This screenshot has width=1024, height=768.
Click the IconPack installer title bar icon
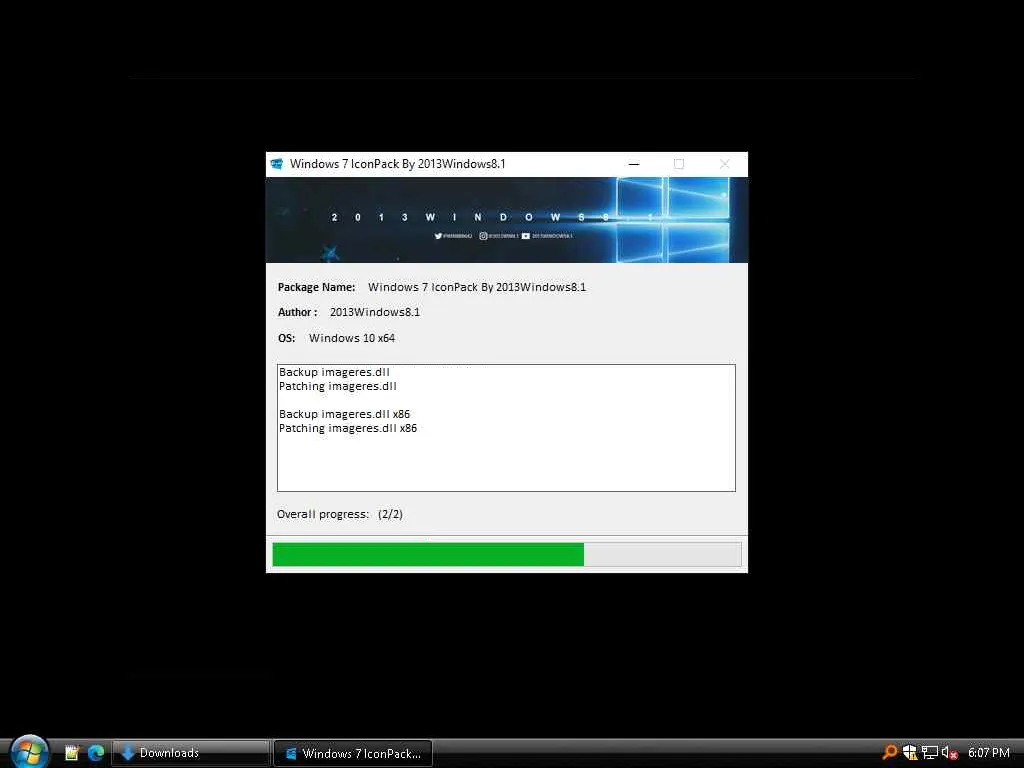277,164
